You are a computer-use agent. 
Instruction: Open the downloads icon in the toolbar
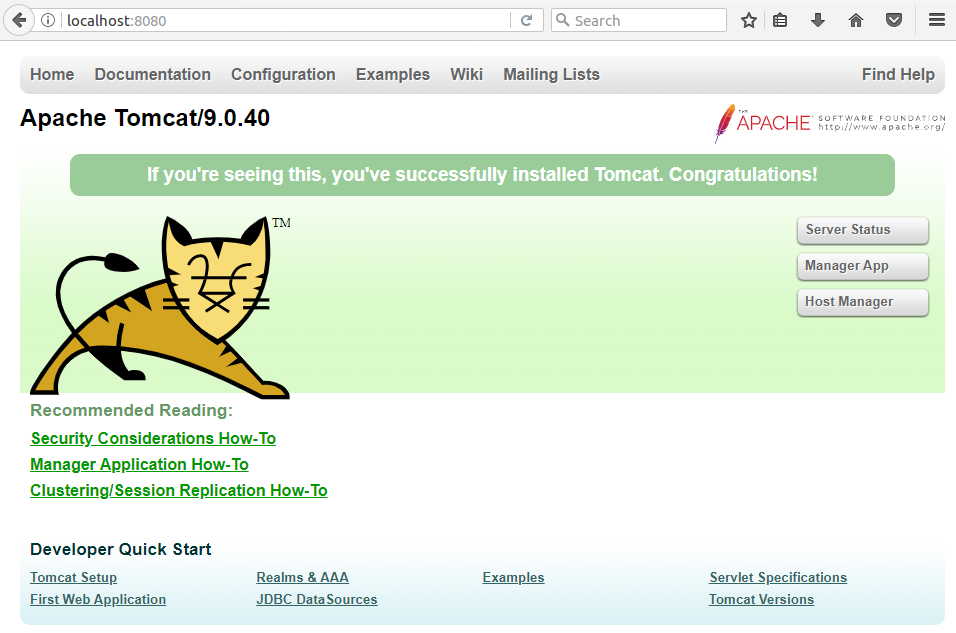coord(818,19)
